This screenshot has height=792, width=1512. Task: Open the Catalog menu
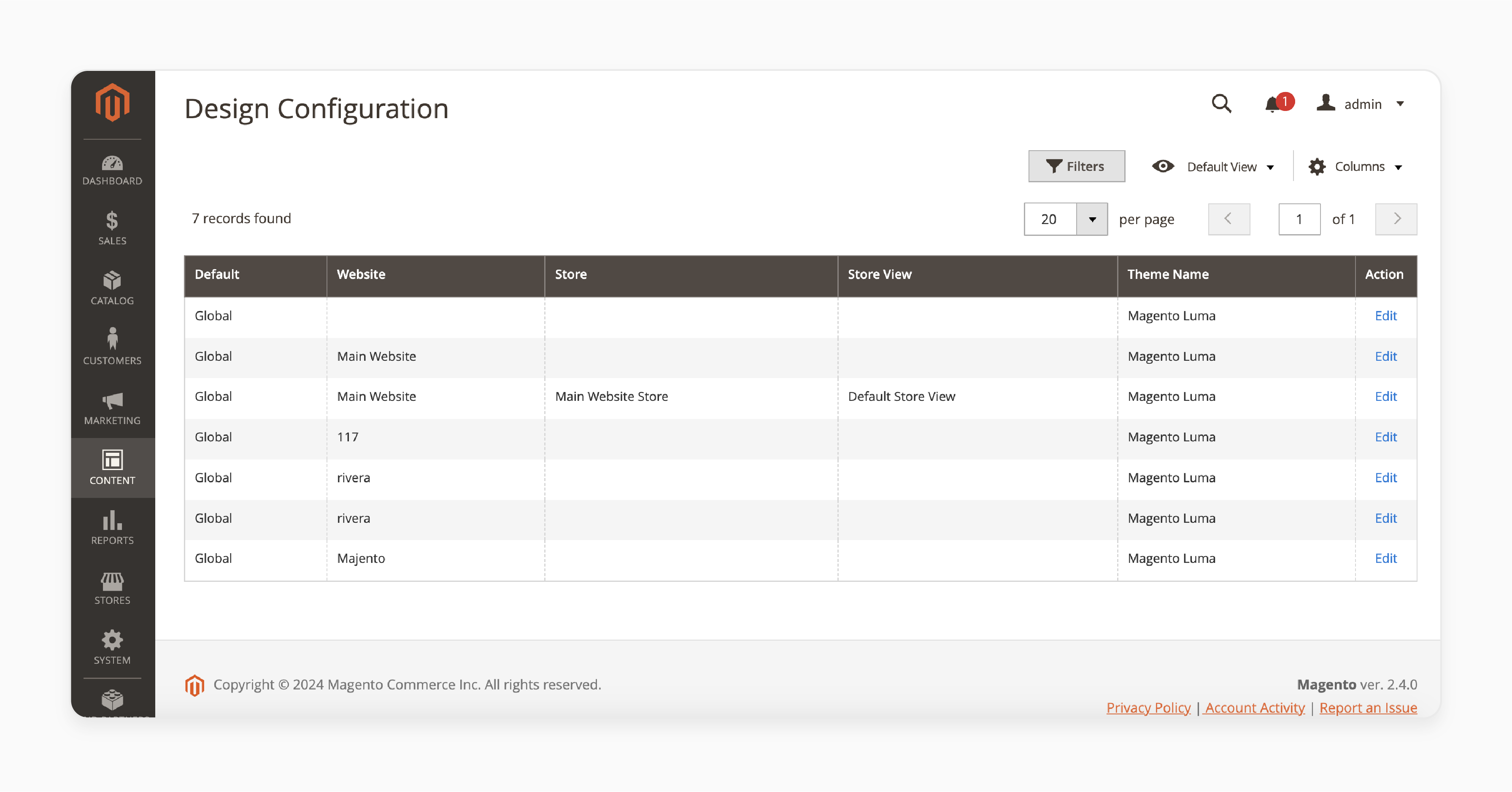(x=112, y=288)
